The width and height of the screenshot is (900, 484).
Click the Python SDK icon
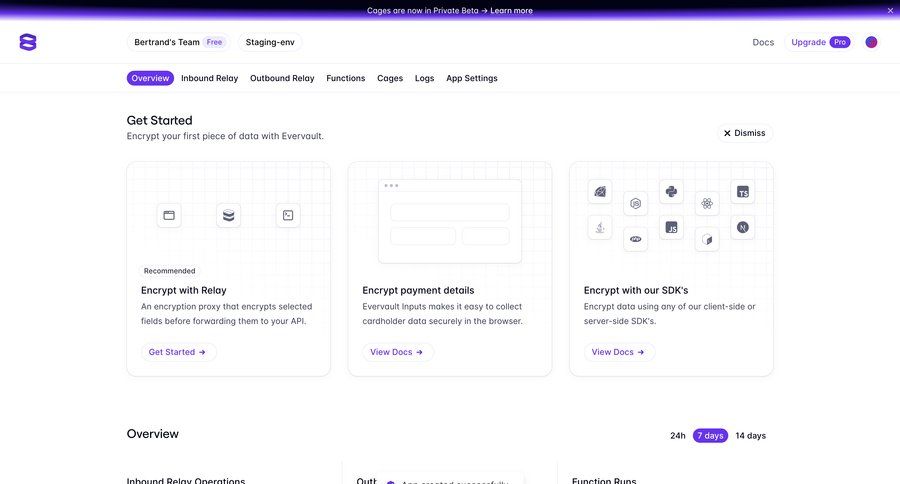(671, 192)
